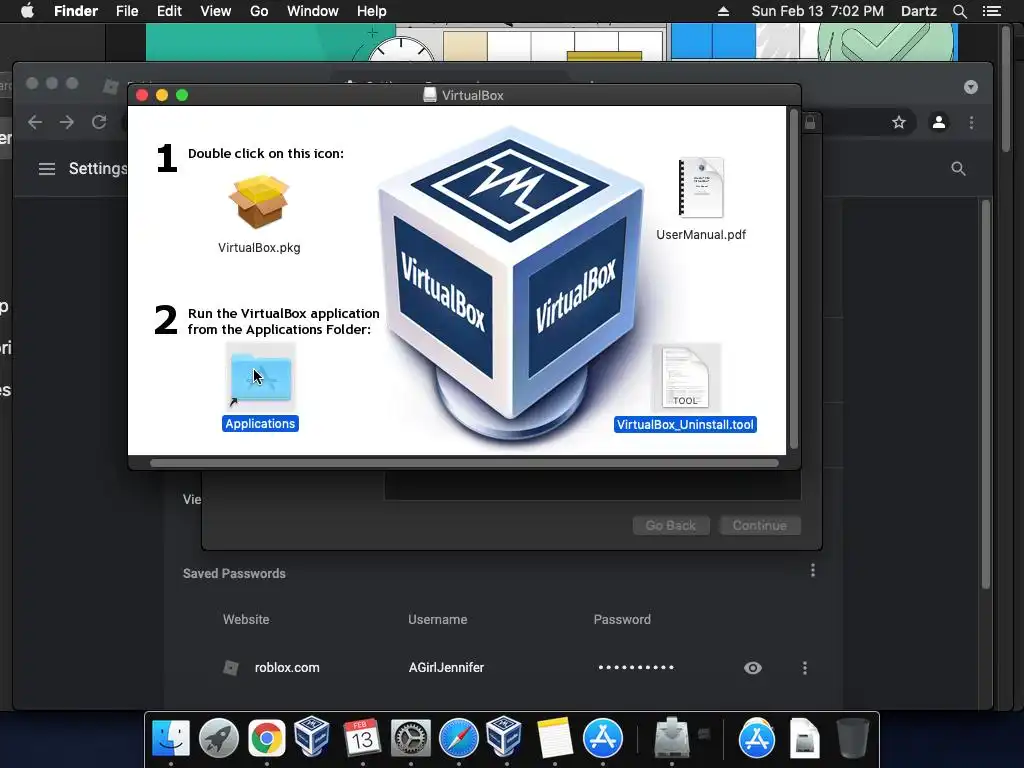Open the Installer app icon in Dock
This screenshot has width=1024, height=768.
(x=672, y=739)
